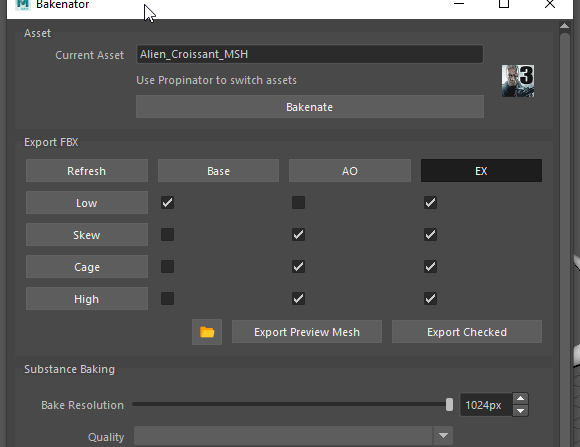
Task: Toggle the High AO checkbox
Action: coord(299,299)
